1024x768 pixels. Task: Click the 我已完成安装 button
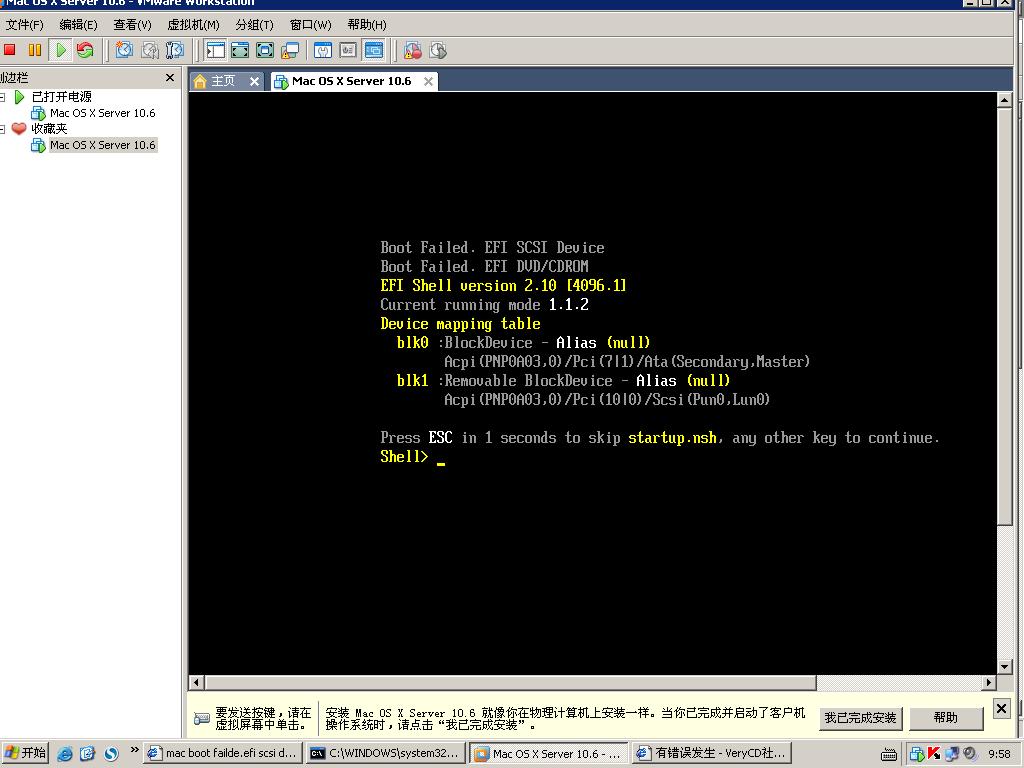click(860, 718)
